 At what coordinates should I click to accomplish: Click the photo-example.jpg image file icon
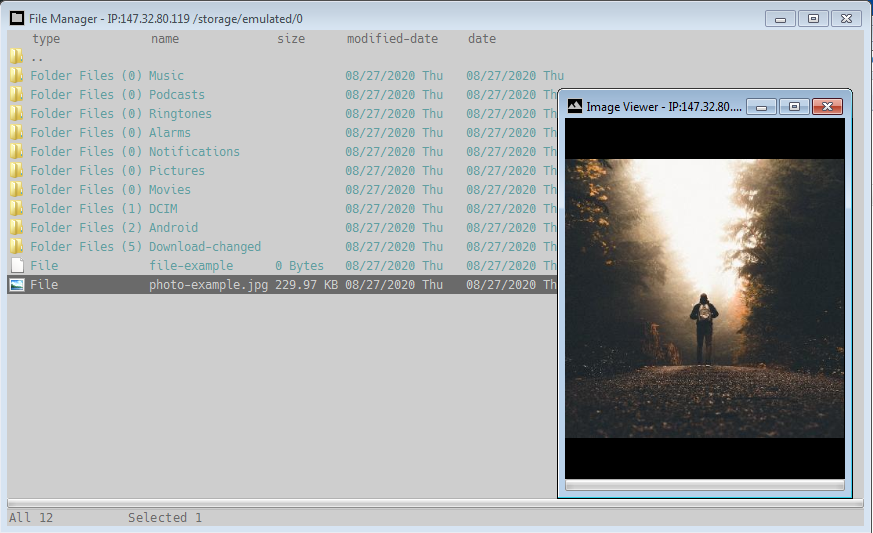(17, 285)
